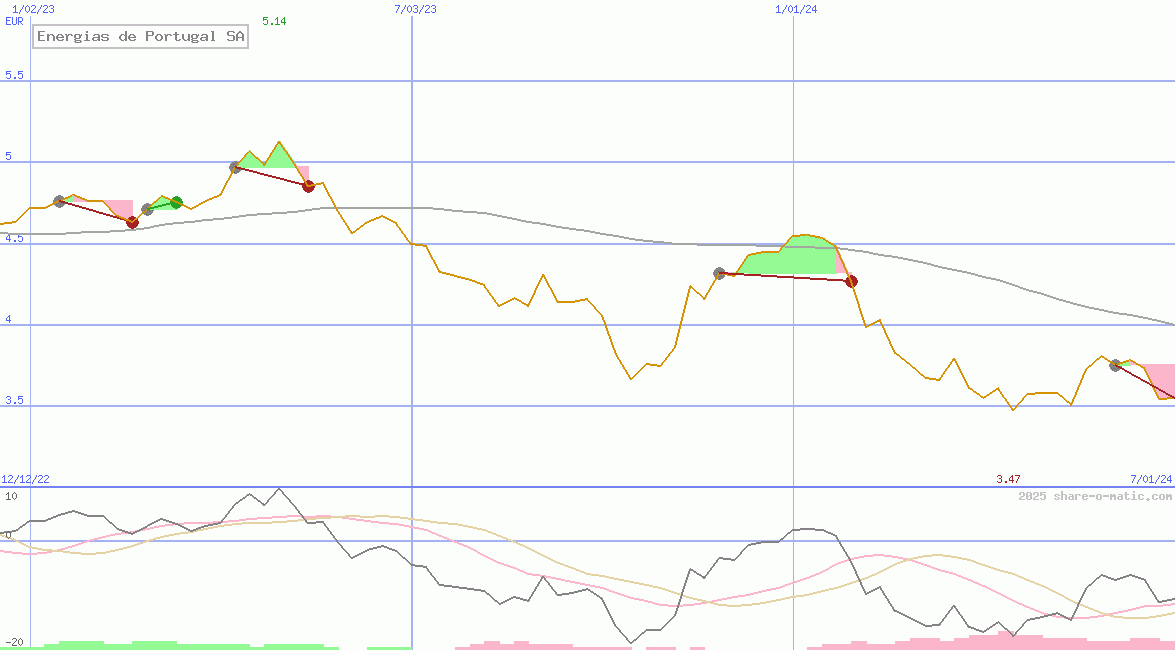The height and width of the screenshot is (650, 1175).
Task: Click the 7/01/24 end date label
Action: point(1150,480)
